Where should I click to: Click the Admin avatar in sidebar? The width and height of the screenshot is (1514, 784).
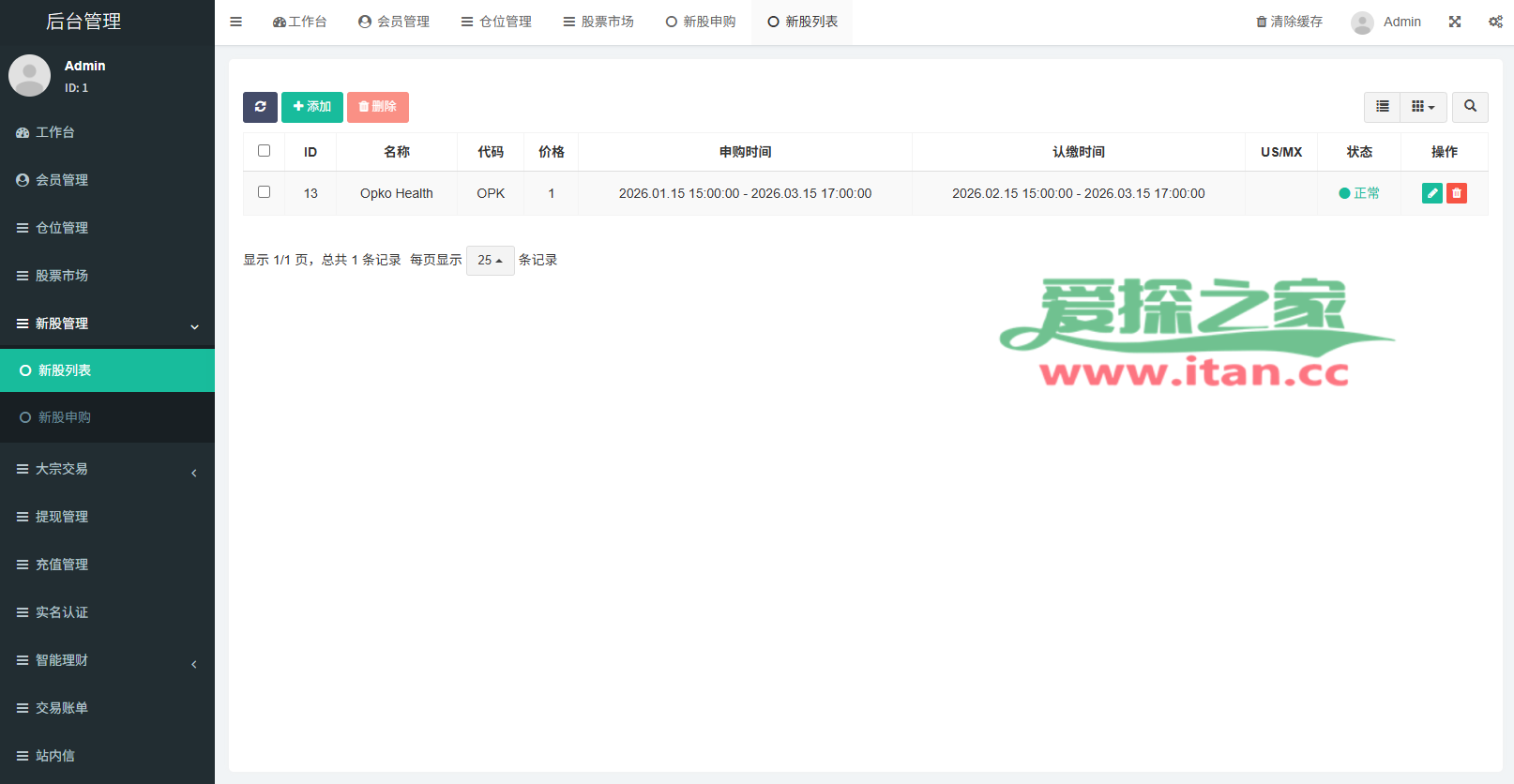pos(29,76)
